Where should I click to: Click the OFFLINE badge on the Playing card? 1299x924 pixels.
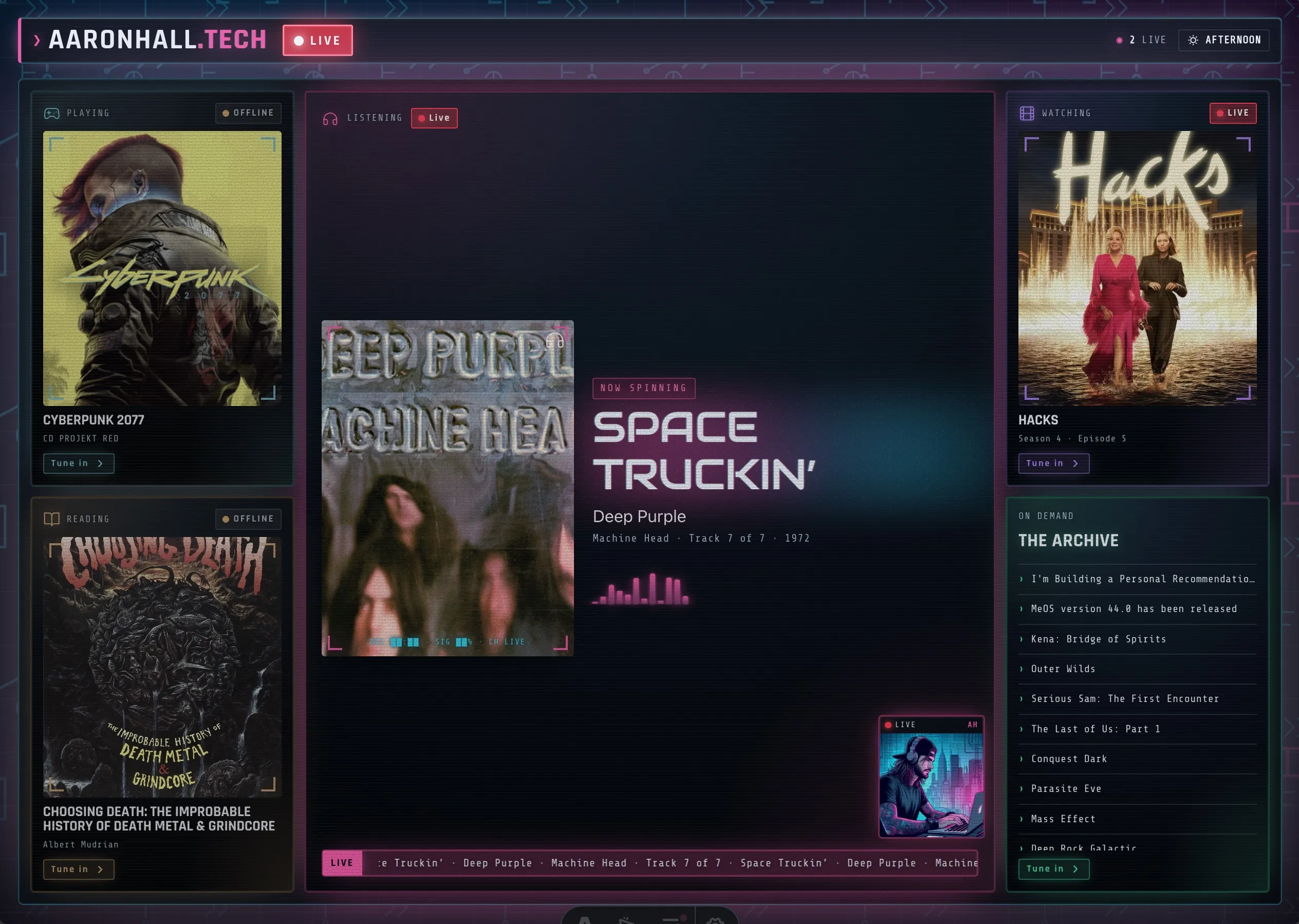tap(248, 113)
